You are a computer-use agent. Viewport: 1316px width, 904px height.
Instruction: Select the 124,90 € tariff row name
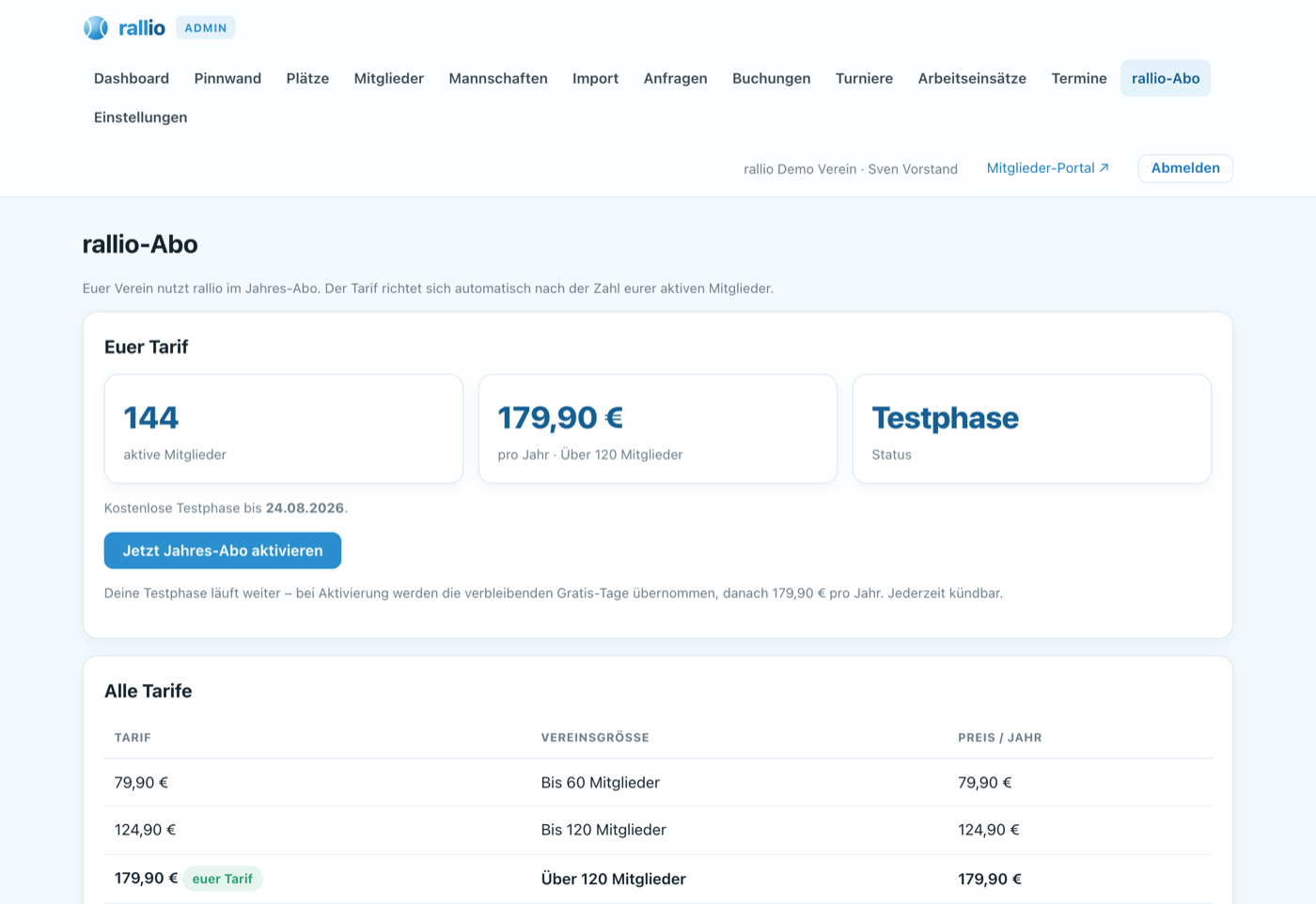[145, 830]
